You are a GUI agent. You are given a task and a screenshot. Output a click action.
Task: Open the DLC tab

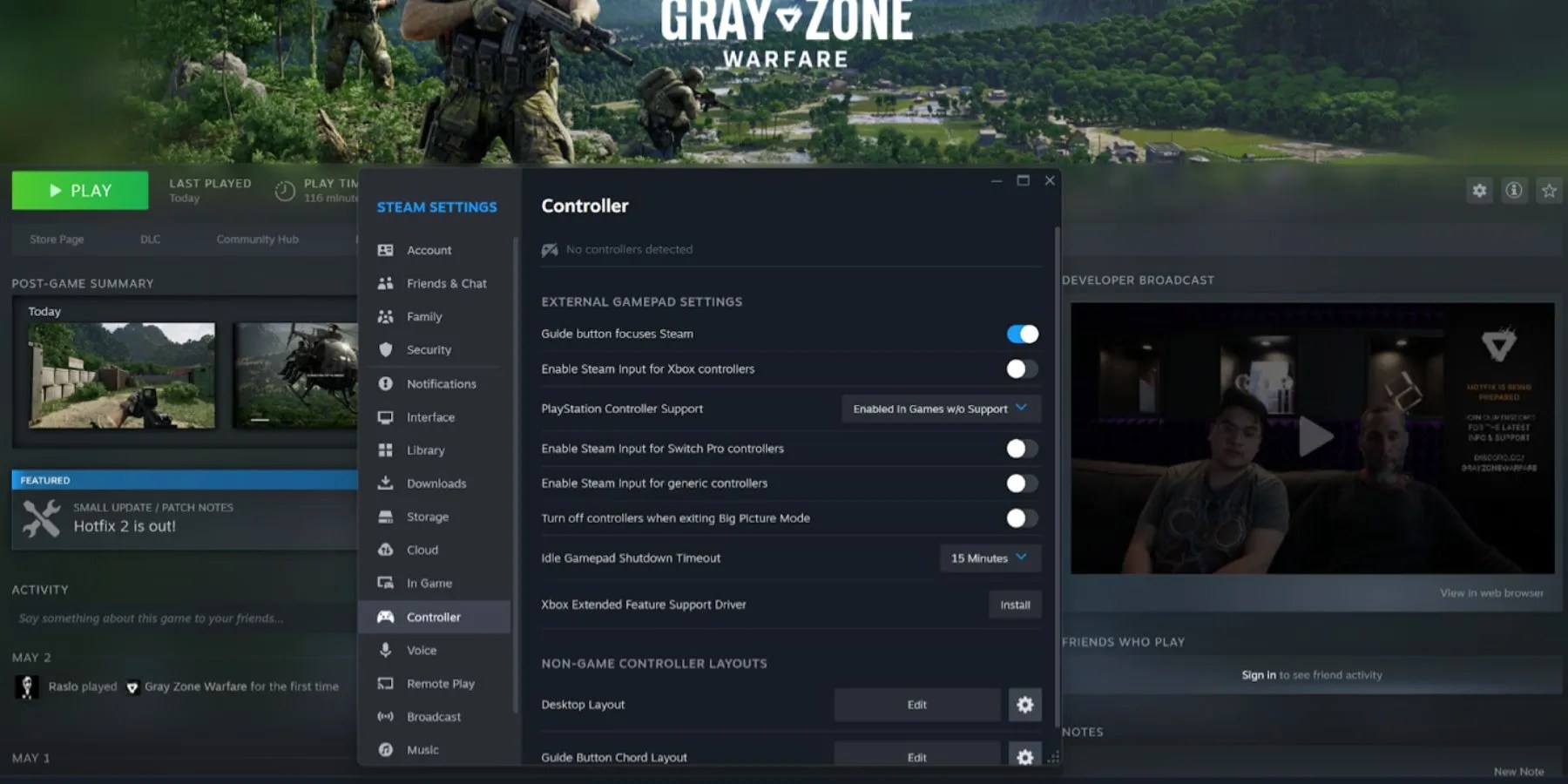point(150,240)
